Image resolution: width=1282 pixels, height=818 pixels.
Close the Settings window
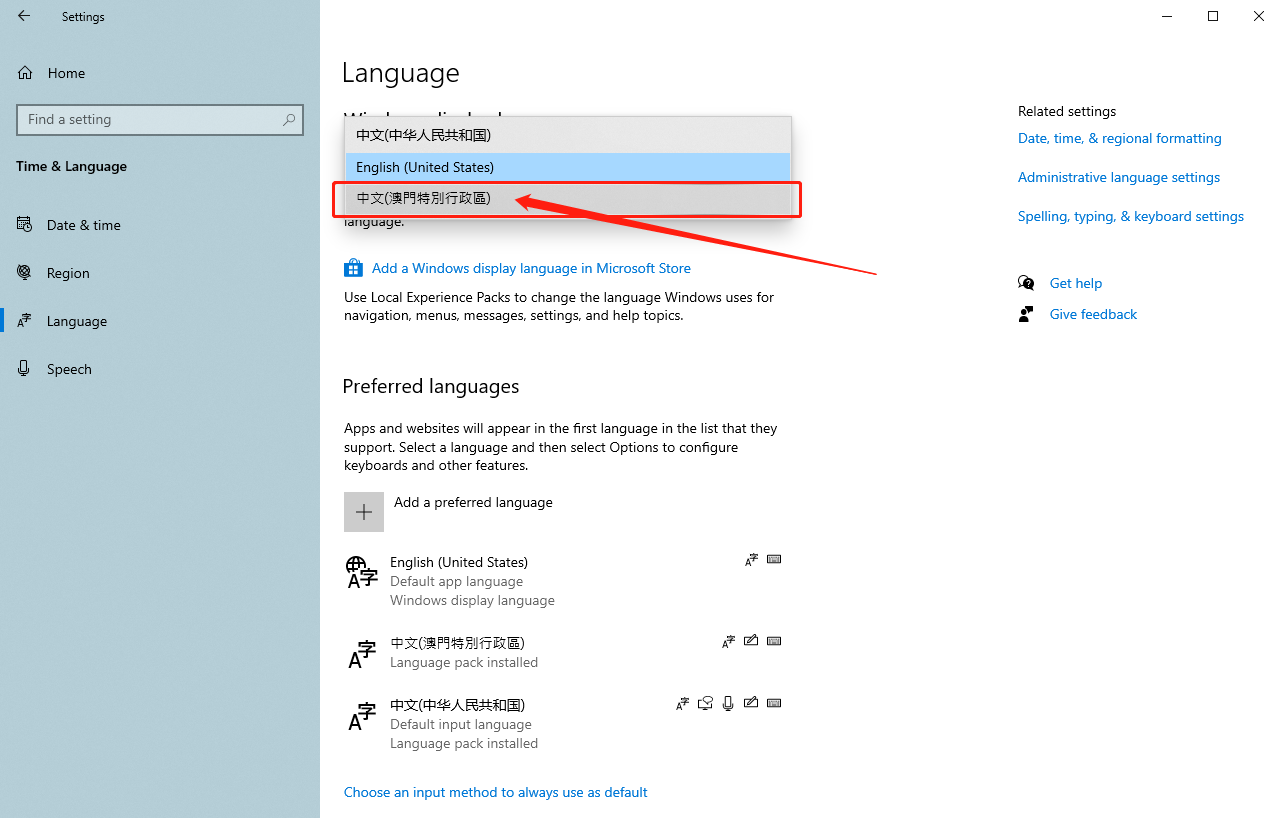coord(1259,16)
